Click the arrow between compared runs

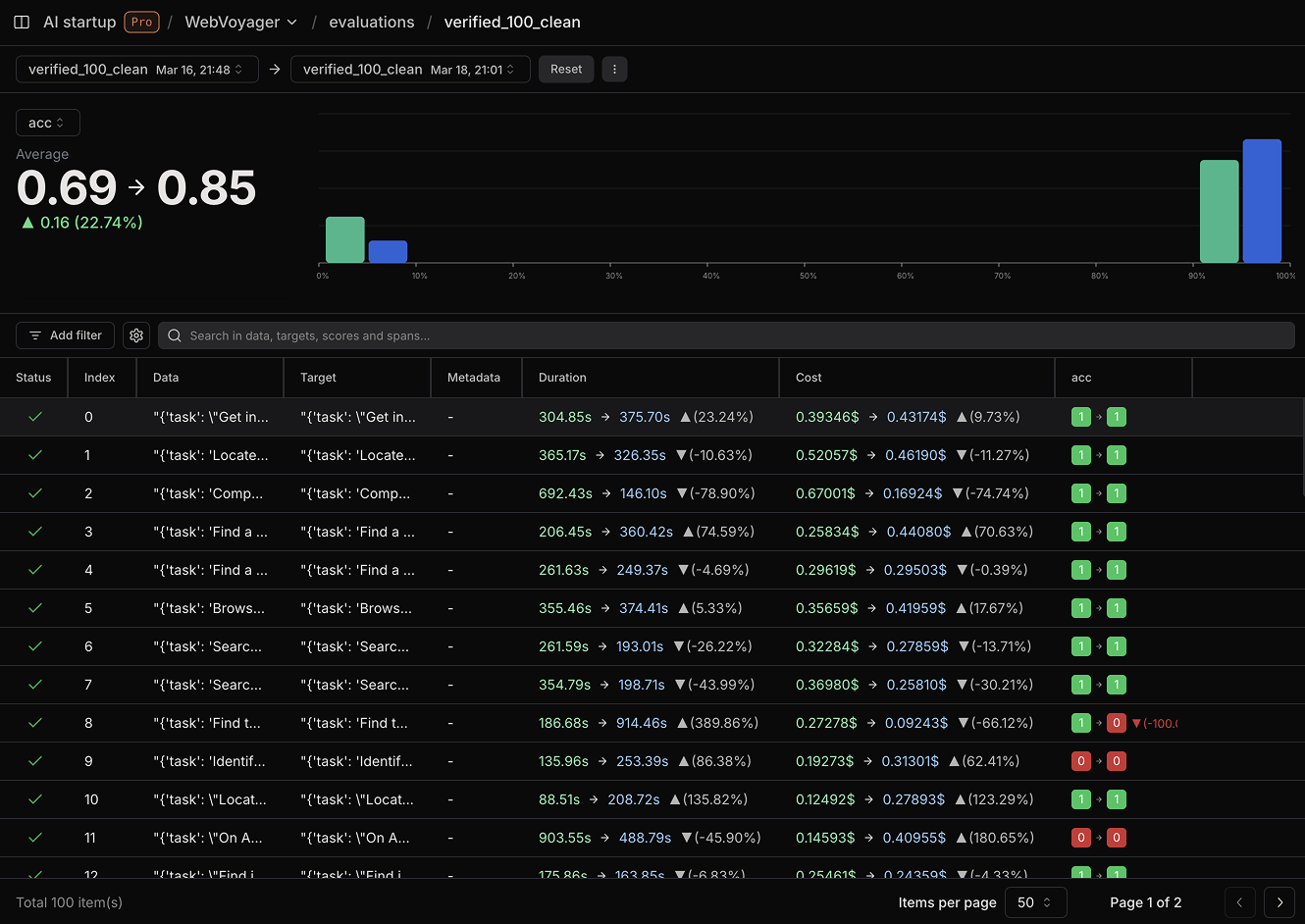point(275,70)
